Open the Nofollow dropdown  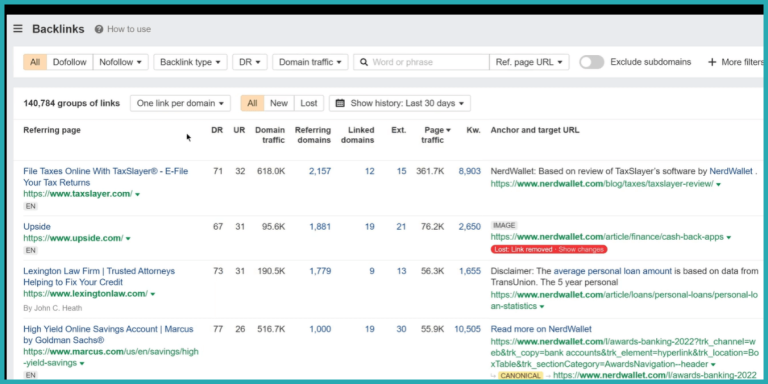point(120,62)
